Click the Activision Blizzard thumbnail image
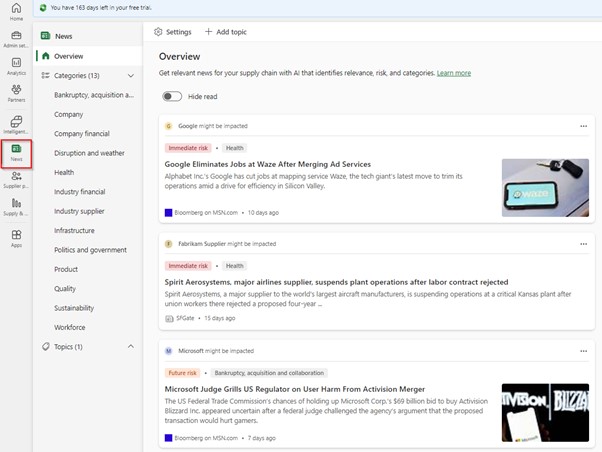 pyautogui.click(x=545, y=413)
